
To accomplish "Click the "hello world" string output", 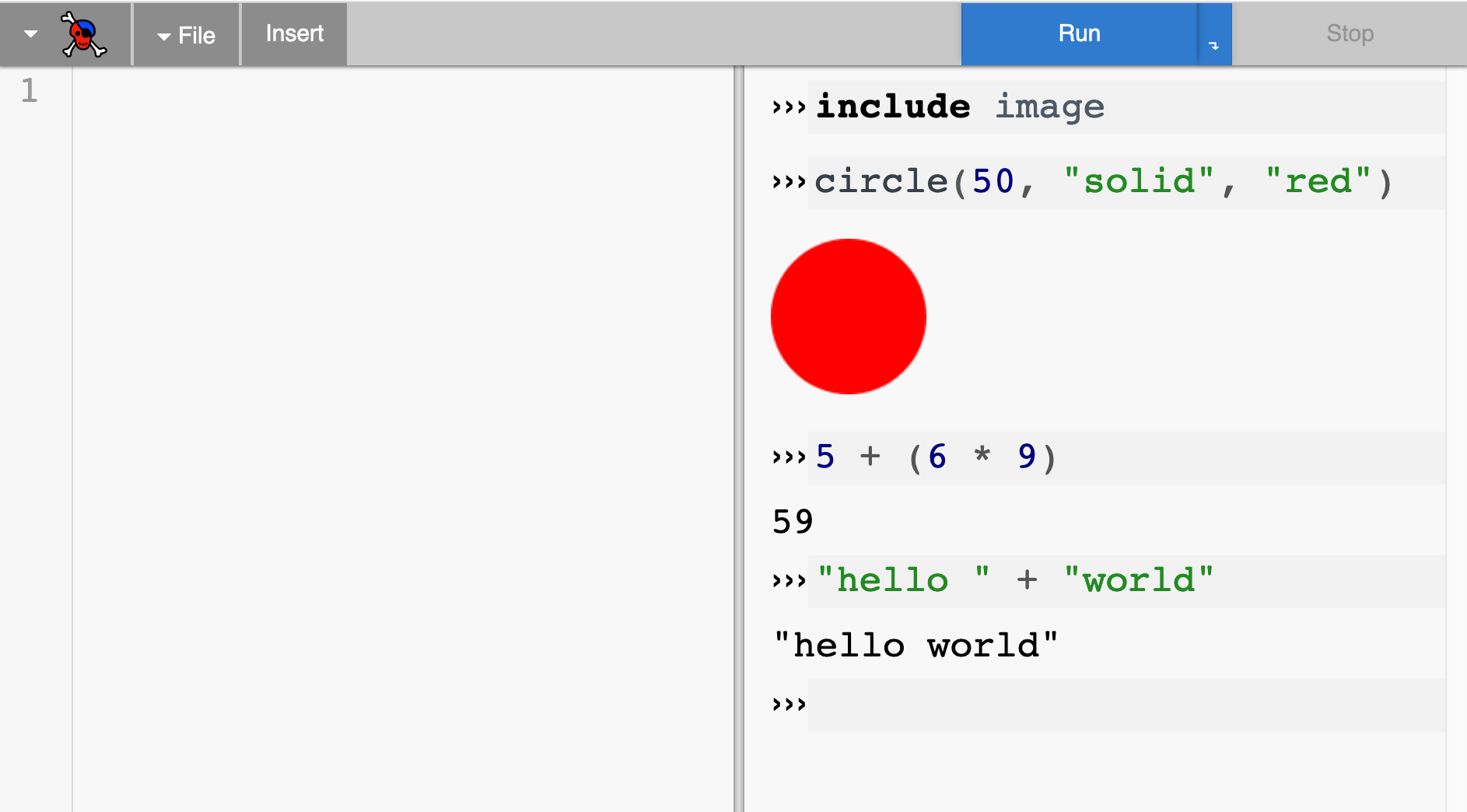I will point(916,646).
